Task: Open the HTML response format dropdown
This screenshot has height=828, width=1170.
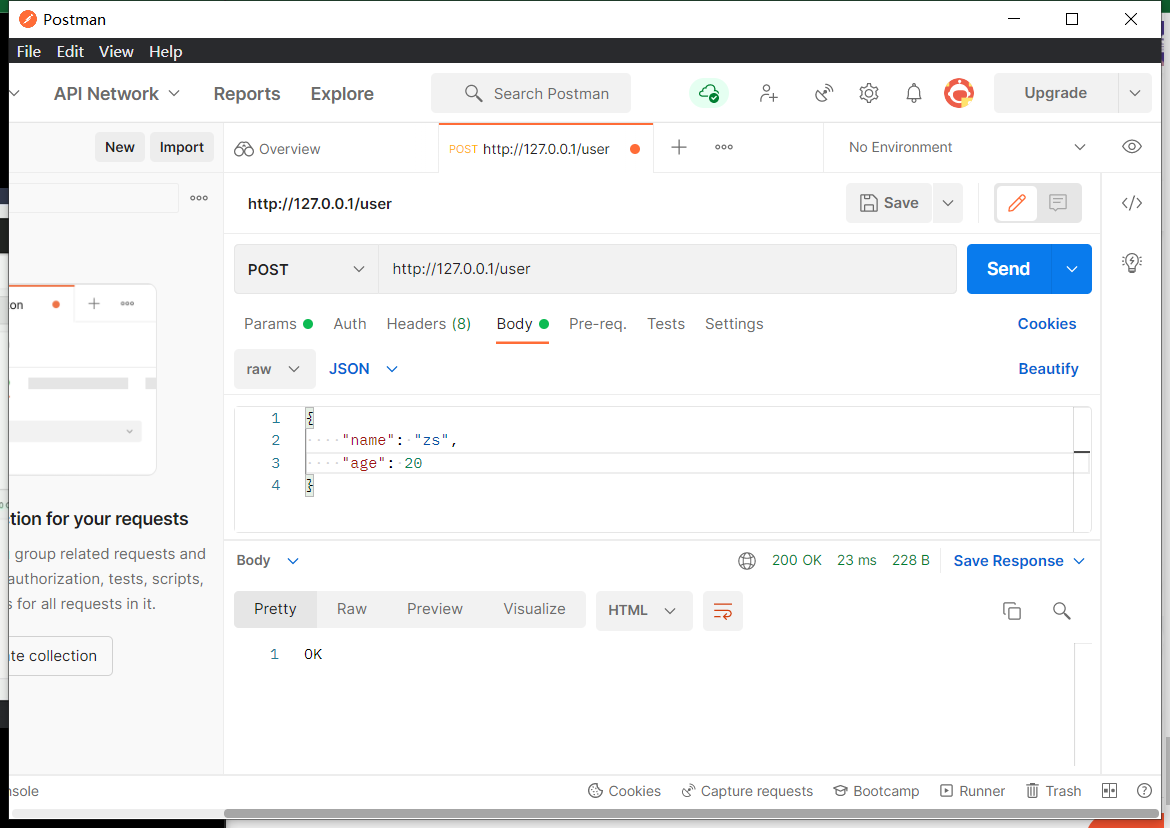Action: (x=643, y=611)
